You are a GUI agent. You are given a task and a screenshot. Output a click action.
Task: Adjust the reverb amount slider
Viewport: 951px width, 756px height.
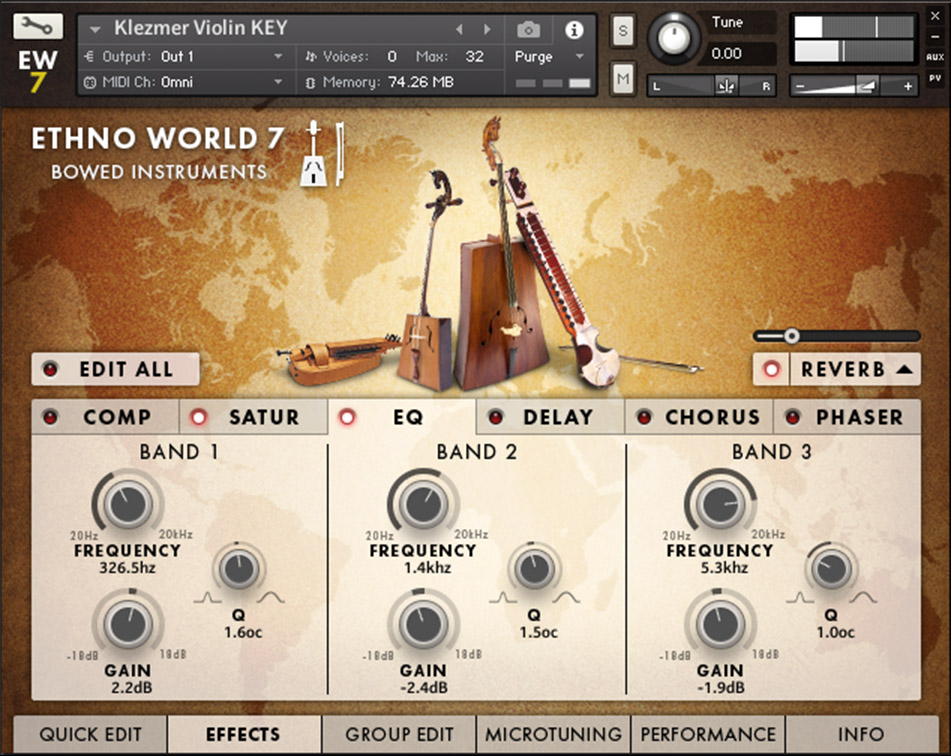coord(837,336)
